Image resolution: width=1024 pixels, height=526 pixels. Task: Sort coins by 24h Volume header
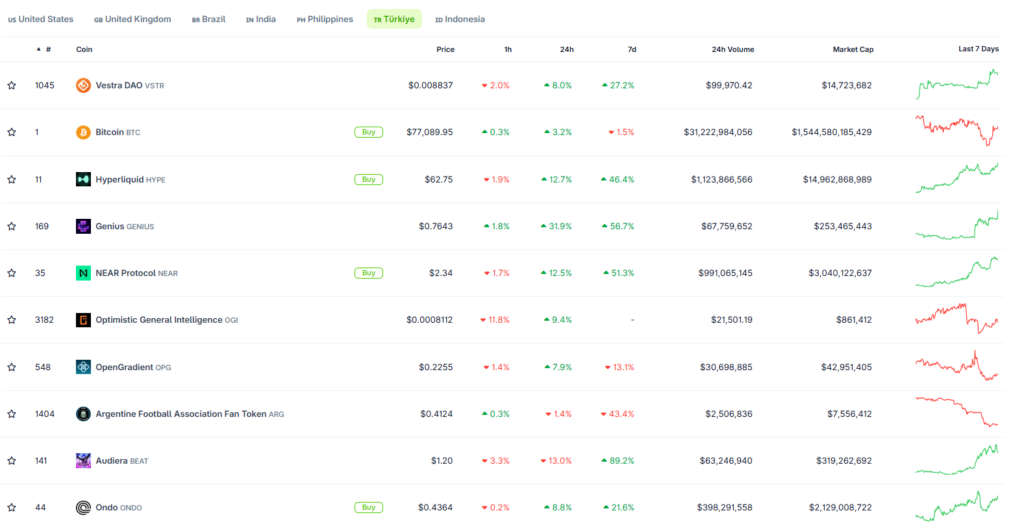click(x=733, y=50)
